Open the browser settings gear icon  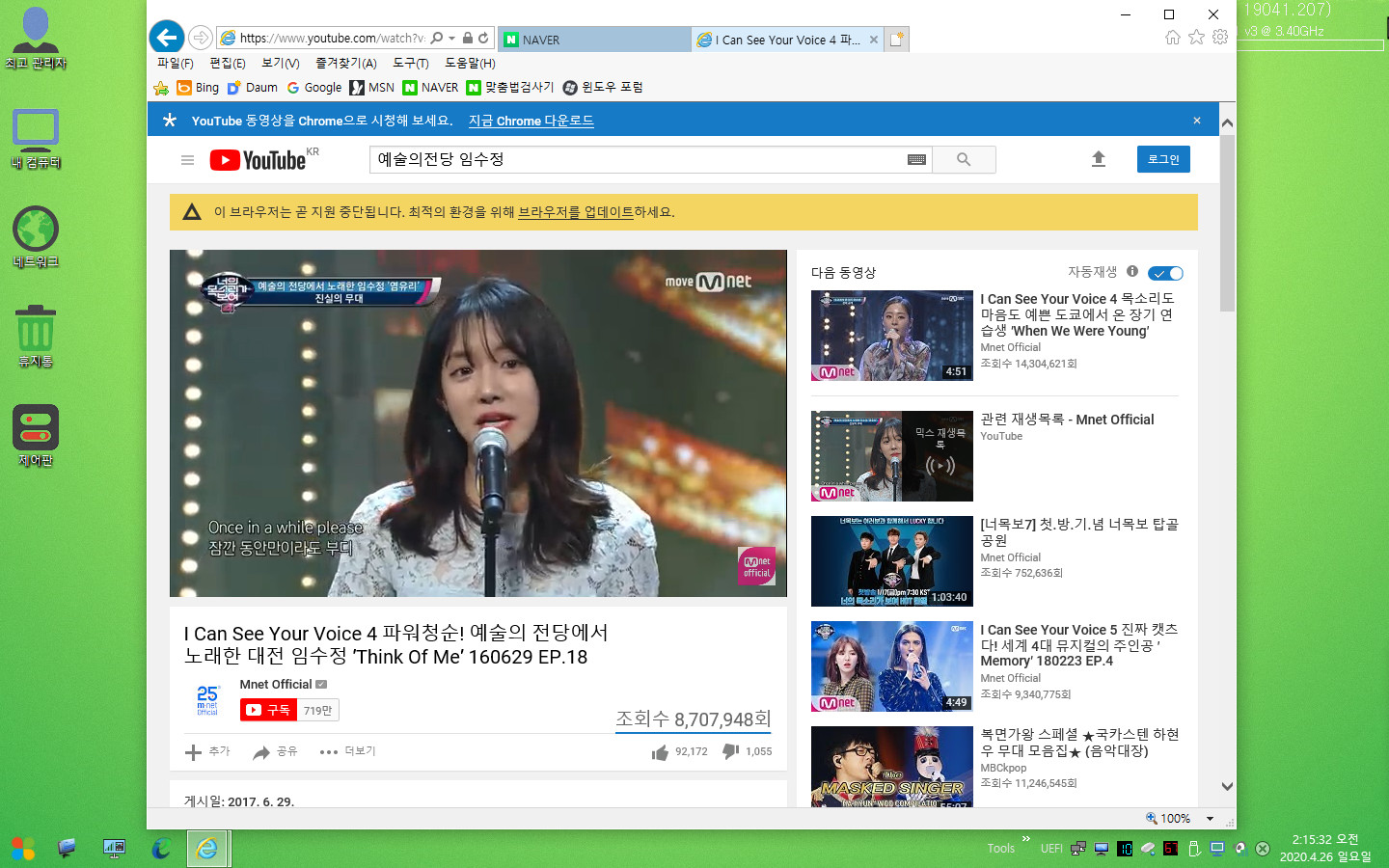[x=1220, y=37]
